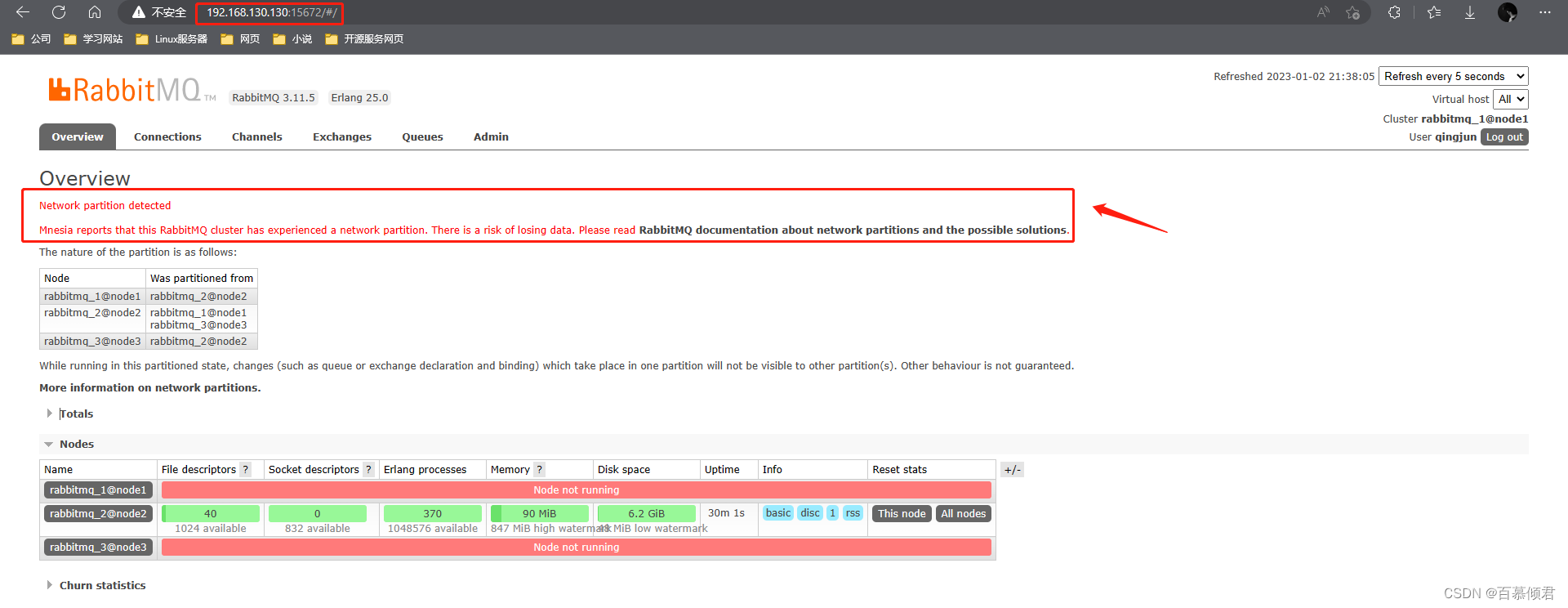Show help for File descriptors column
Screen dimensions: 1568x608
246,469
